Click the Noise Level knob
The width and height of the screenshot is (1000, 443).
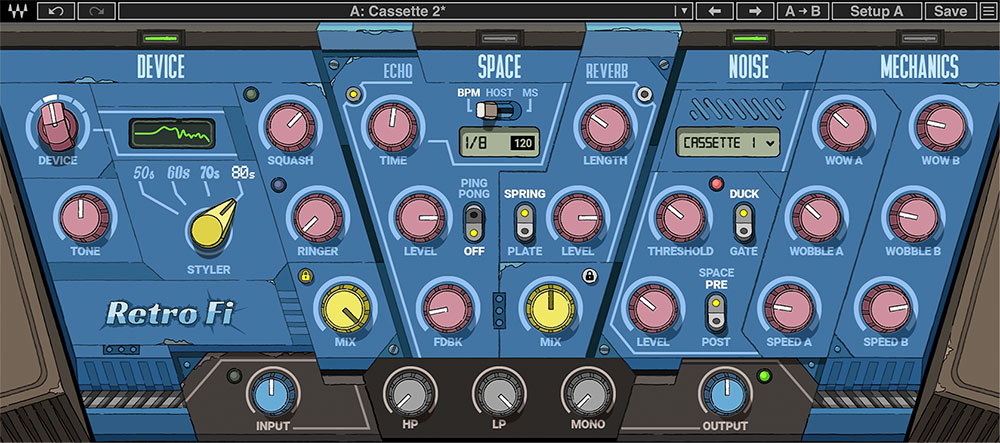(x=653, y=309)
